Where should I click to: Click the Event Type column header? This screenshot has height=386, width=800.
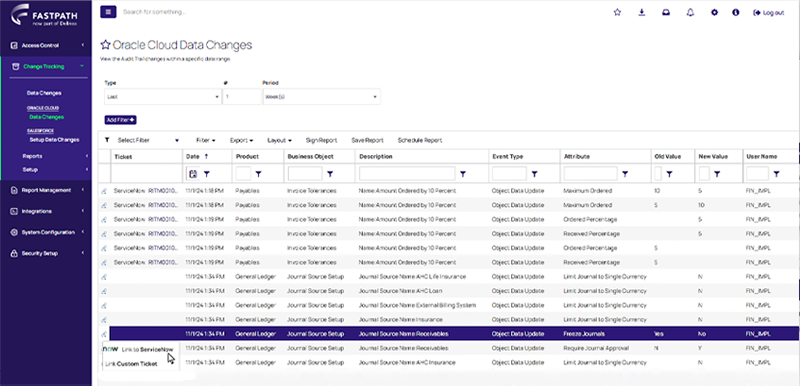pos(524,157)
